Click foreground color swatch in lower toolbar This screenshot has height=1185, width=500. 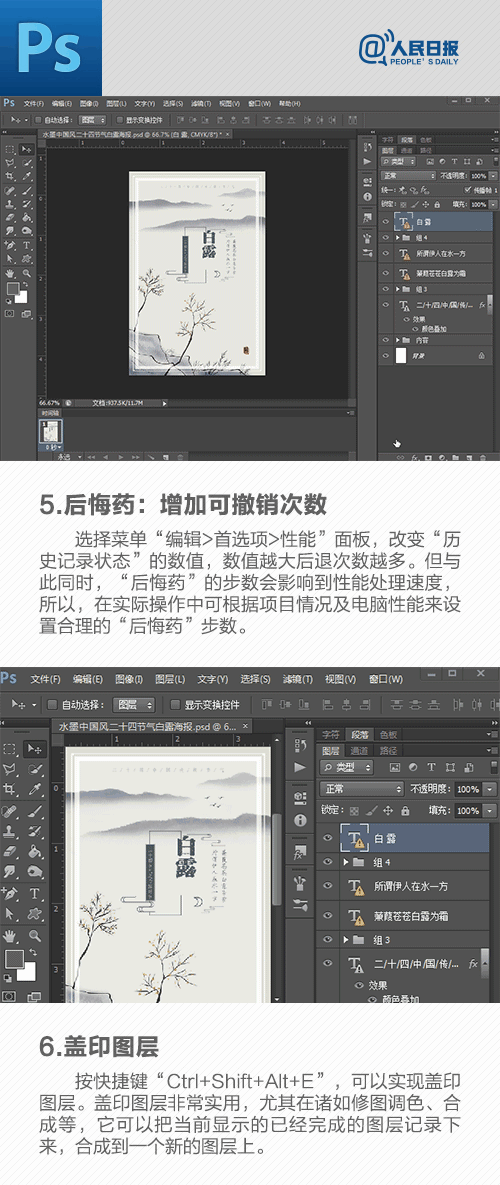pos(13,958)
